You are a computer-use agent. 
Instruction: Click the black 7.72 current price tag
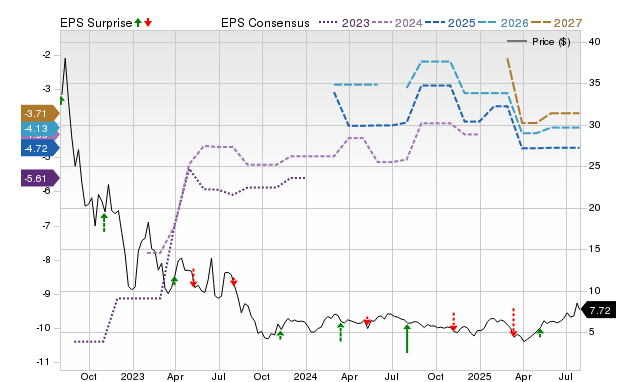598,310
